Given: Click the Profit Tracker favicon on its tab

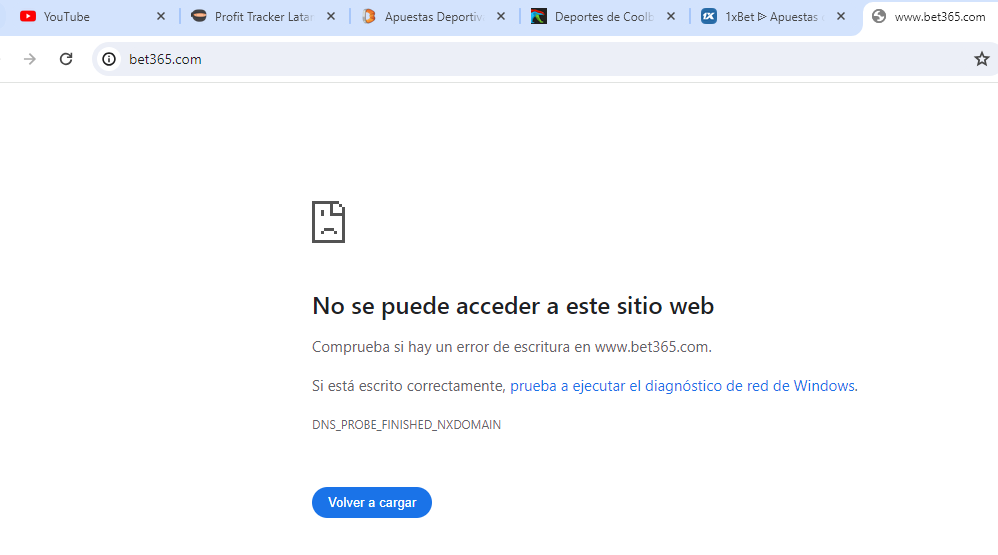Looking at the screenshot, I should coord(199,16).
